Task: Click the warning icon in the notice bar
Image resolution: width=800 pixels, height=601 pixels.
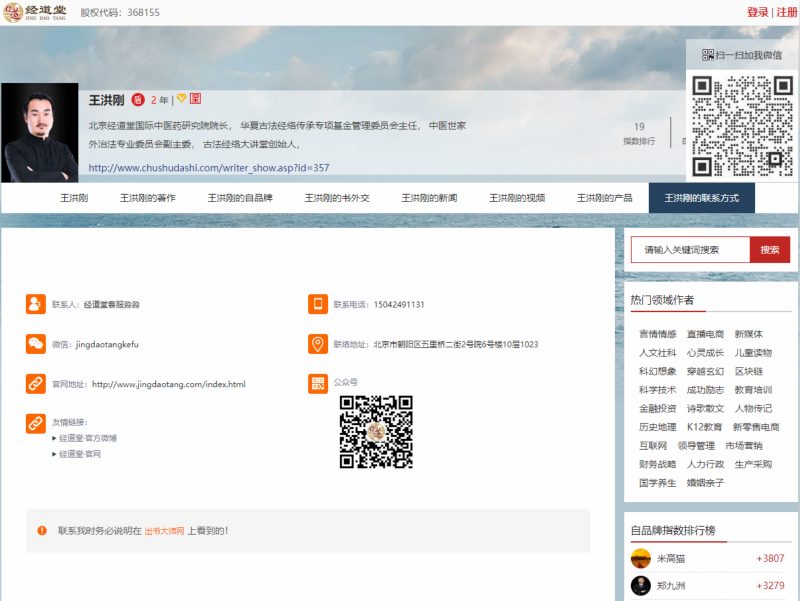Action: coord(42,530)
